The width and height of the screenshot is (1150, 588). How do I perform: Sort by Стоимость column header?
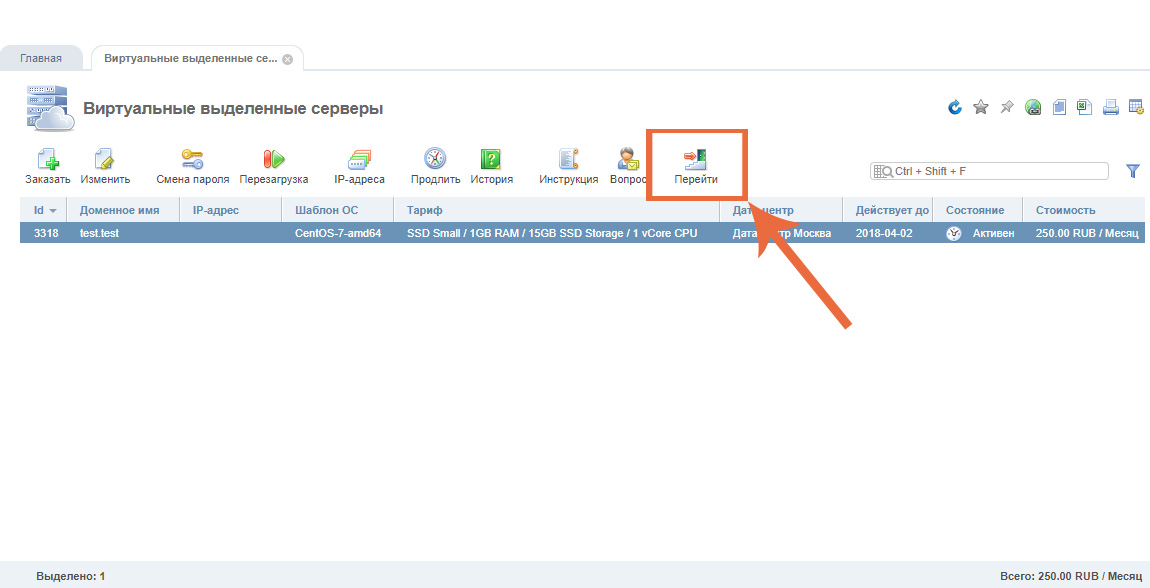tap(1083, 210)
